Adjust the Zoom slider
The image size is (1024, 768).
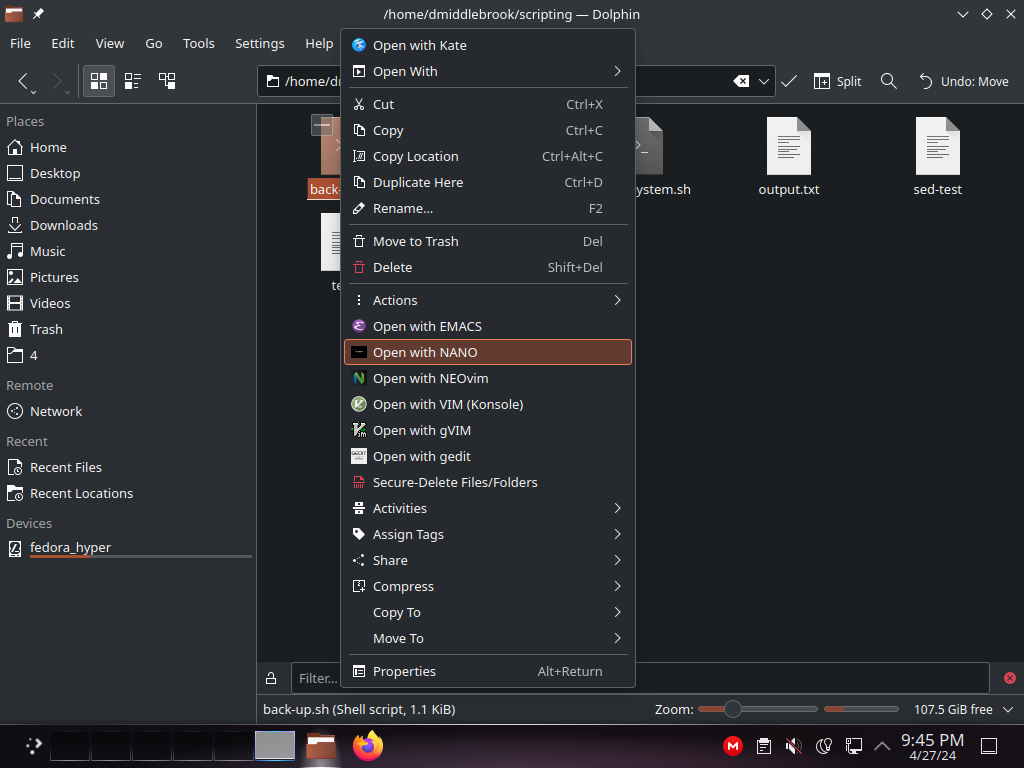pyautogui.click(x=758, y=709)
